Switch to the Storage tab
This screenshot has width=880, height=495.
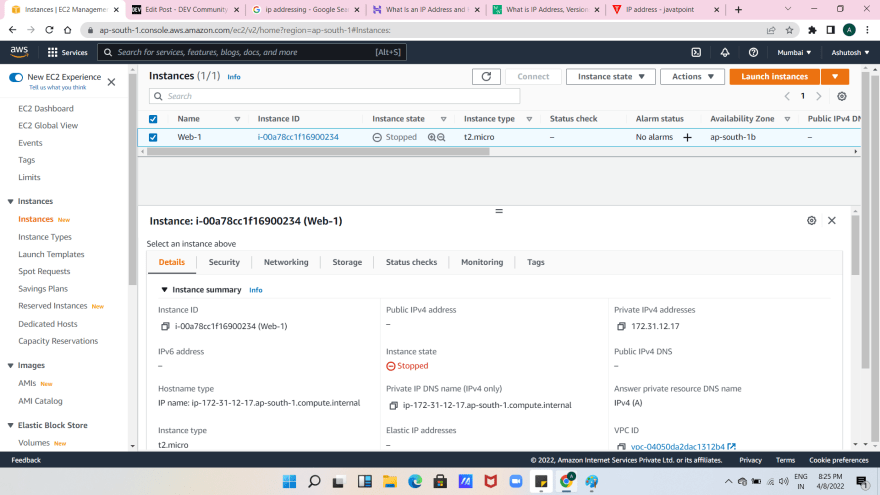click(347, 262)
